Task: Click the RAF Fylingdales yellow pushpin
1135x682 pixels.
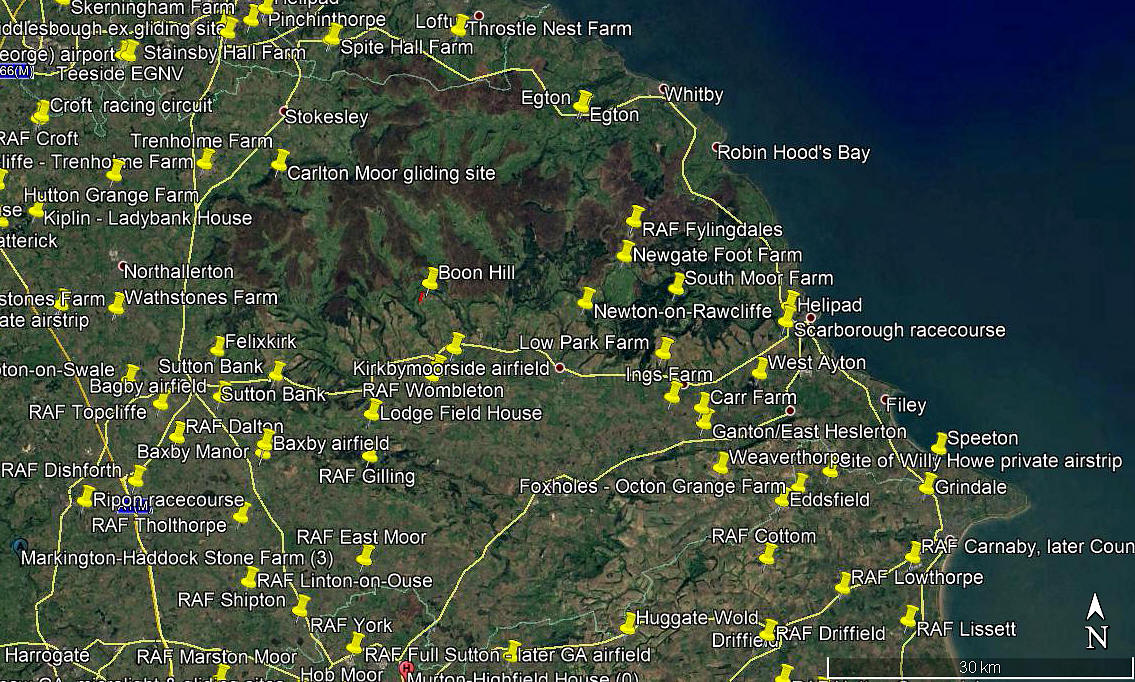Action: 635,216
